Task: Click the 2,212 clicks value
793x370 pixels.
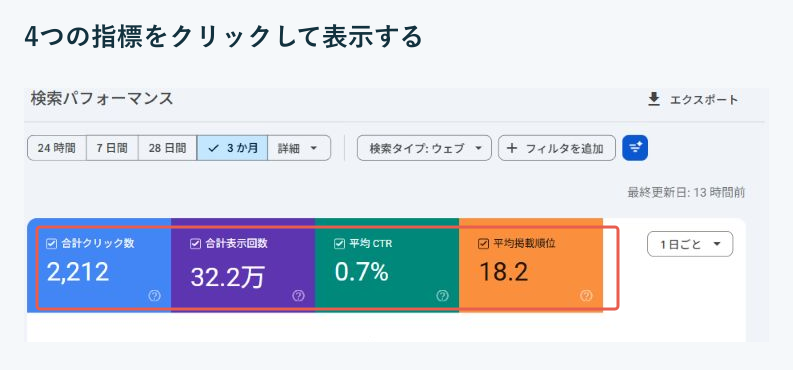Action: point(78,272)
